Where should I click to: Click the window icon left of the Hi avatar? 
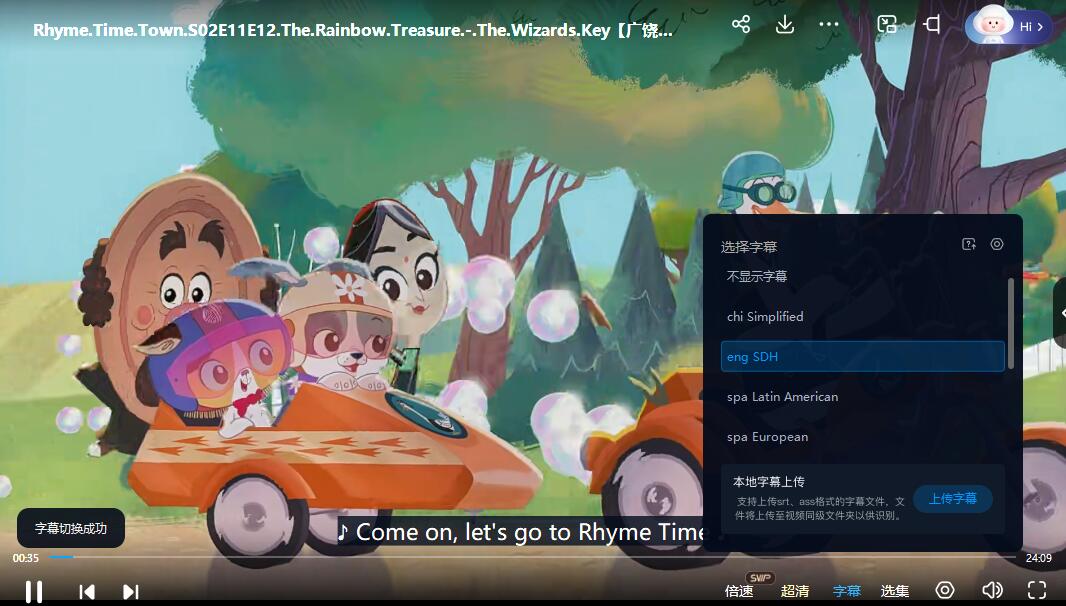[932, 25]
